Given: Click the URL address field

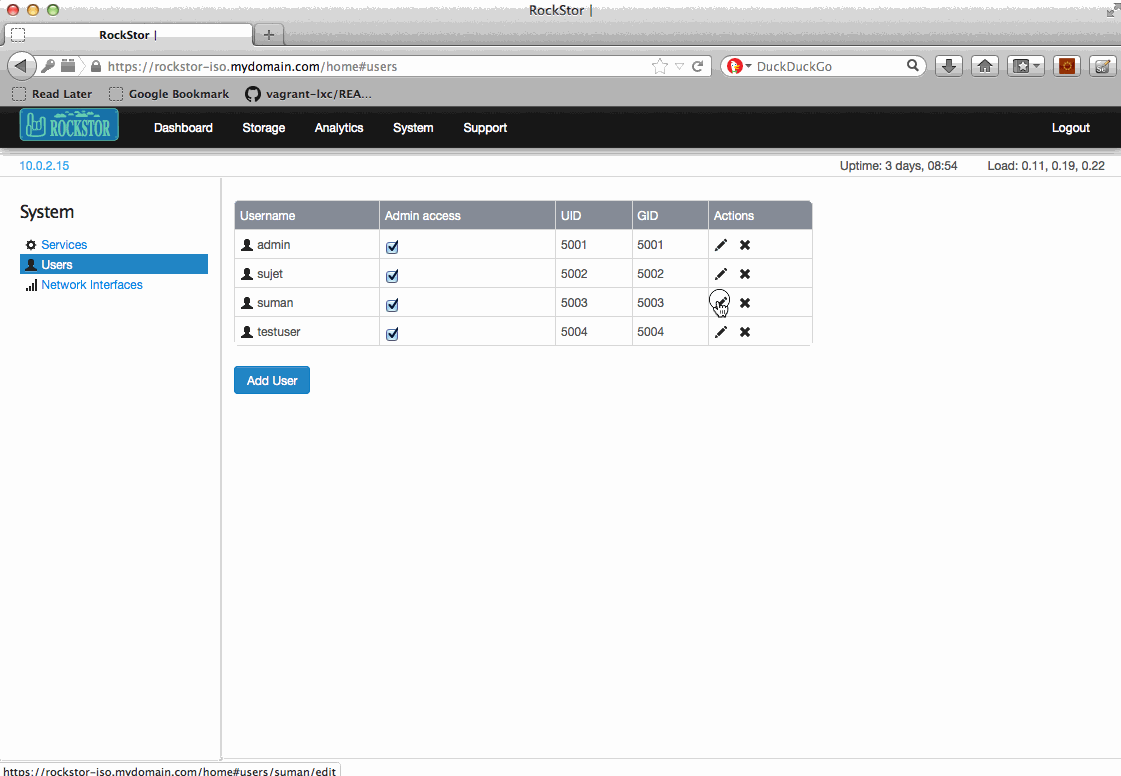Looking at the screenshot, I should [x=375, y=67].
